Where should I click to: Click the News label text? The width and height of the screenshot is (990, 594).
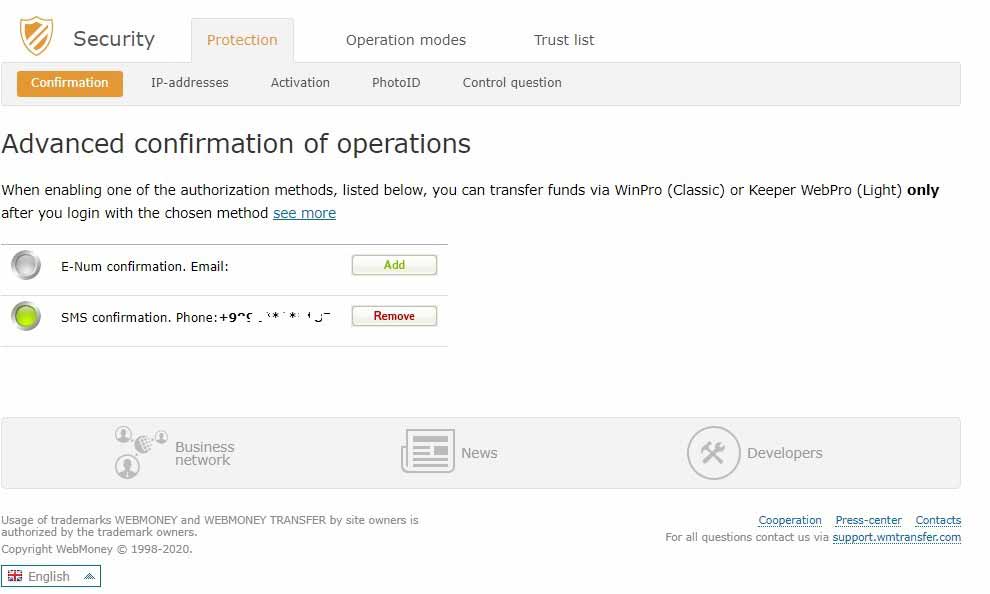pos(479,453)
